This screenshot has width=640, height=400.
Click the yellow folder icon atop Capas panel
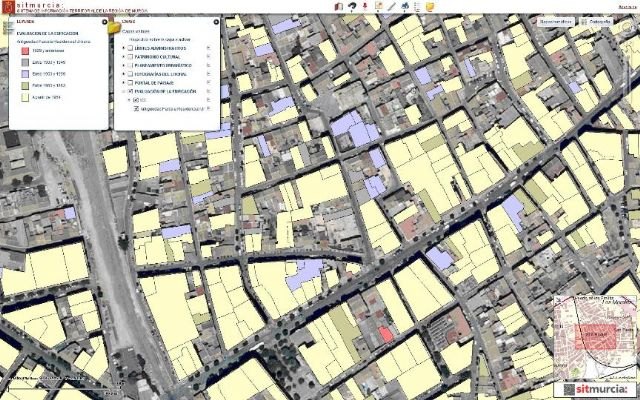pyautogui.click(x=114, y=28)
